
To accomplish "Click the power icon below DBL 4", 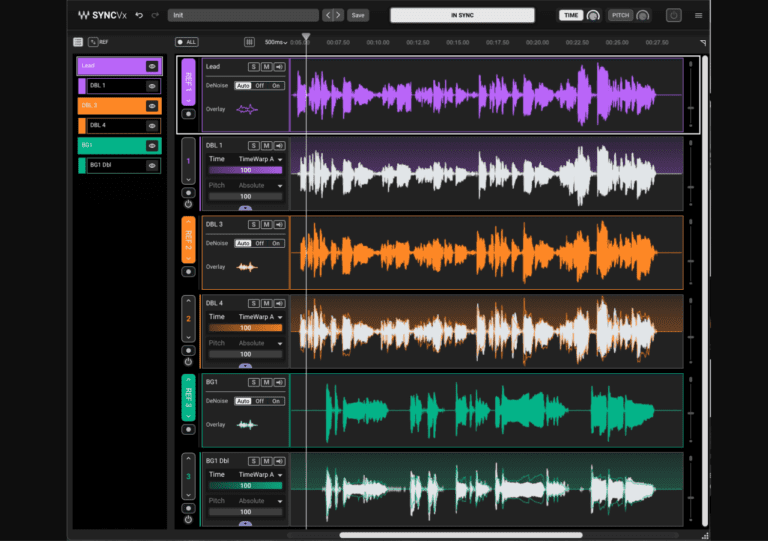I will [188, 362].
